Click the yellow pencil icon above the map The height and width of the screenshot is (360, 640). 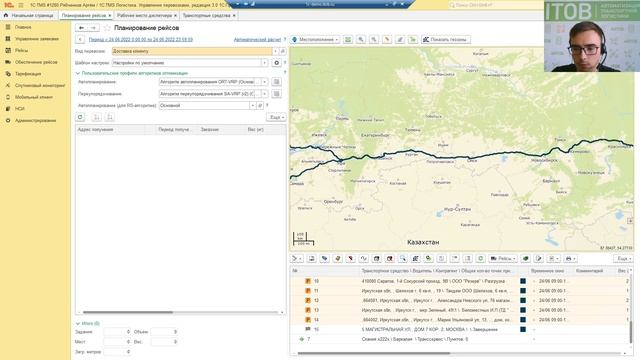[x=387, y=40]
